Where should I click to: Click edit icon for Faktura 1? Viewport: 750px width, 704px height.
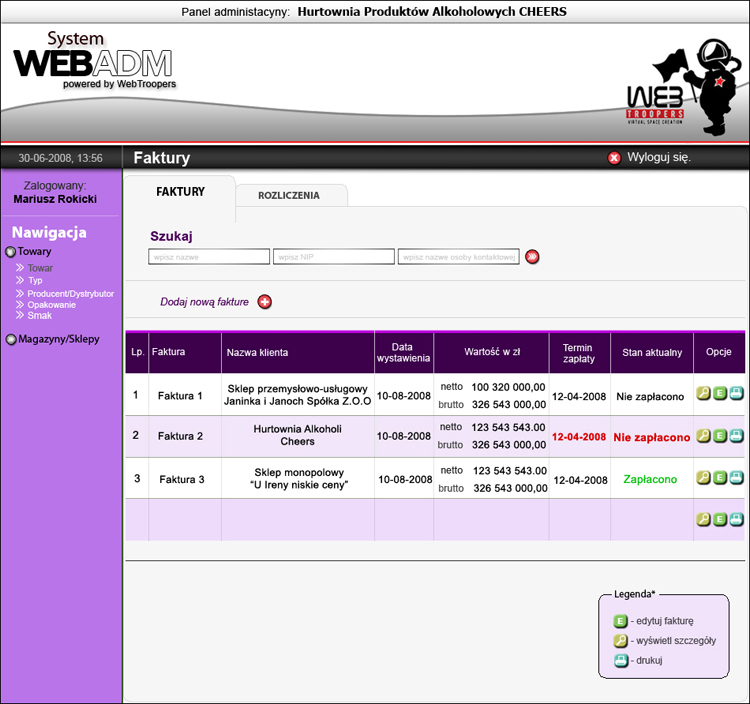pyautogui.click(x=719, y=395)
